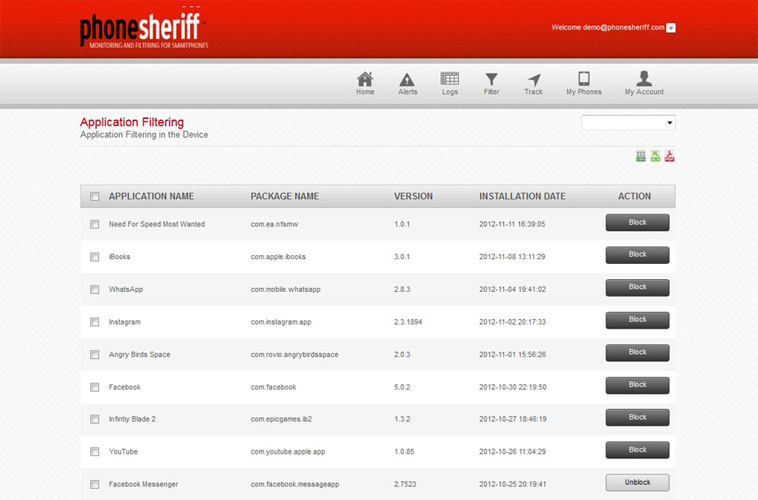Check the Angry Birds Space row checkbox
Viewport: 758px width, 500px height.
[94, 354]
